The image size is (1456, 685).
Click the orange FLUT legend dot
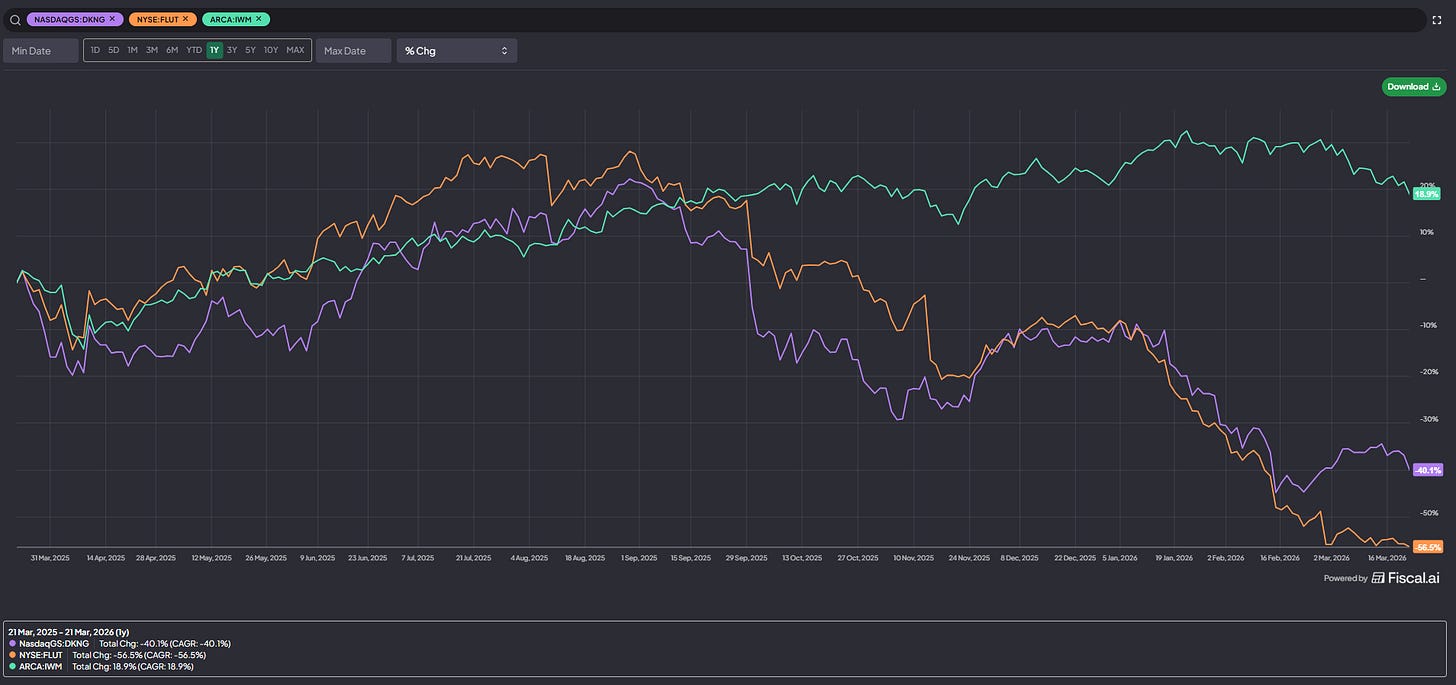11,654
